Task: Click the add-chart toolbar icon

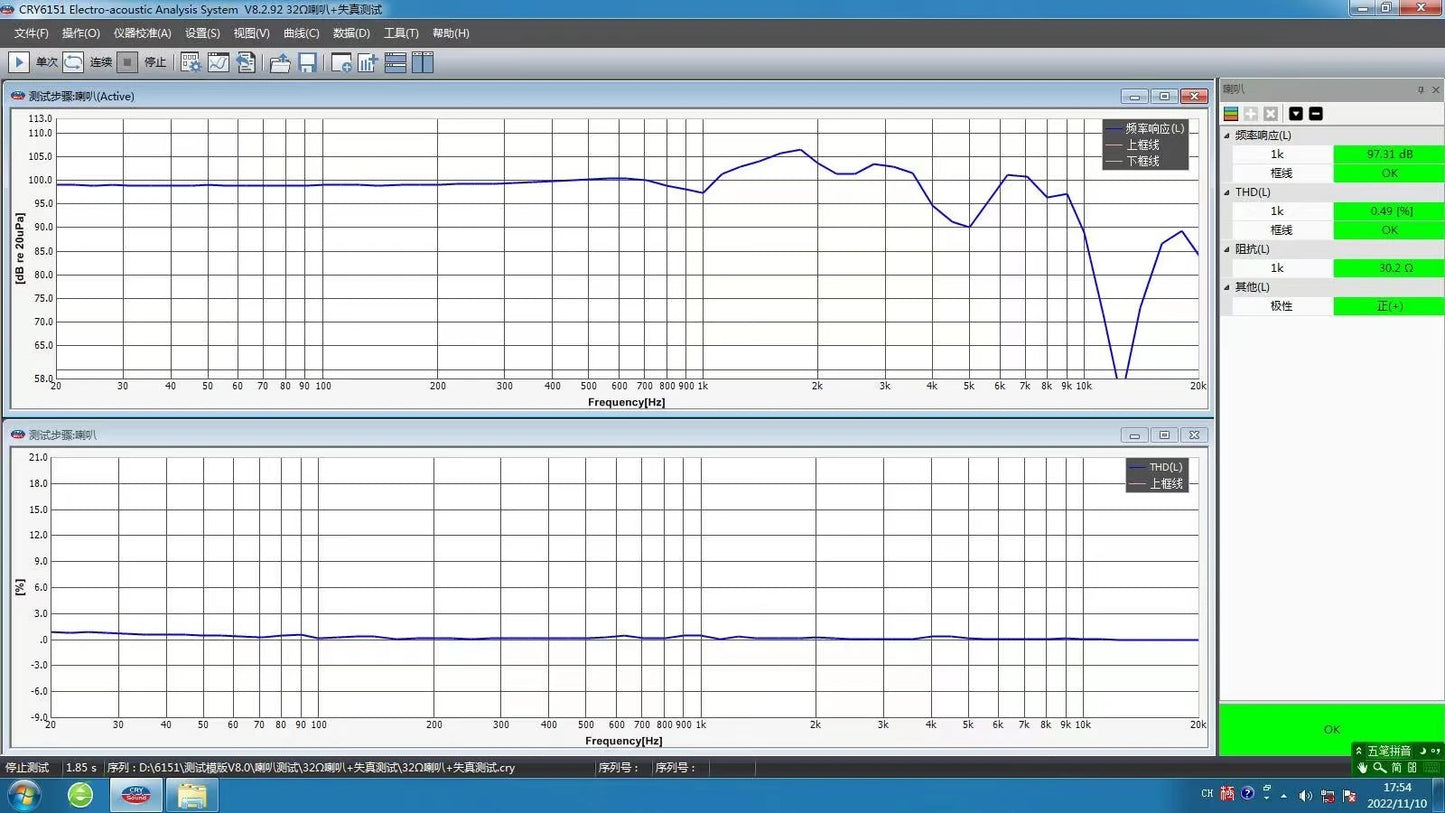Action: (367, 62)
